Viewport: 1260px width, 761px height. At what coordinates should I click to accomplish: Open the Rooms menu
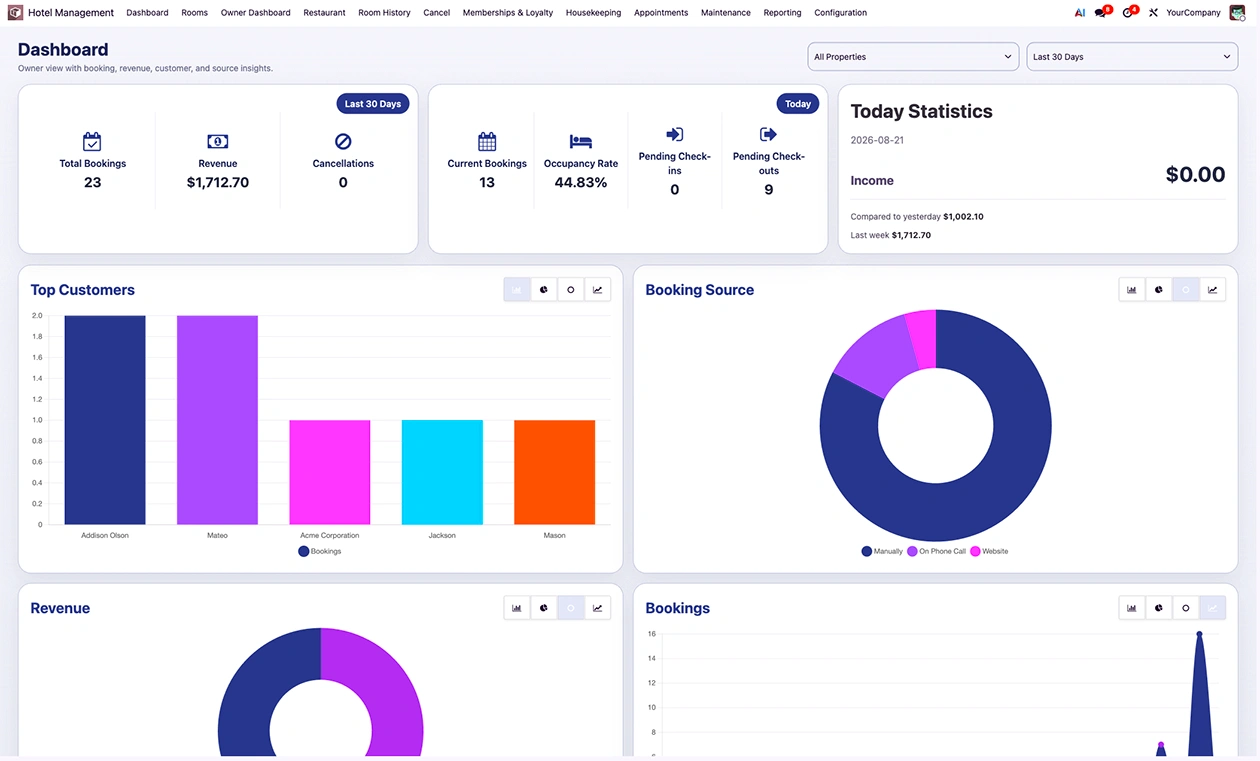click(195, 13)
